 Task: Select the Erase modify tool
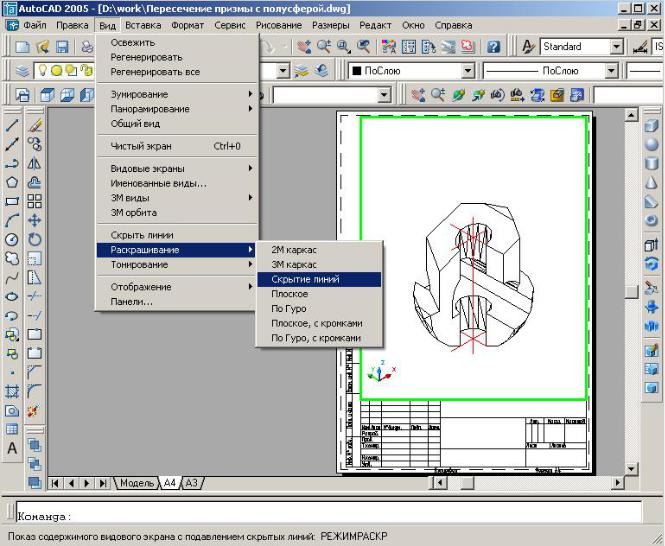click(34, 125)
